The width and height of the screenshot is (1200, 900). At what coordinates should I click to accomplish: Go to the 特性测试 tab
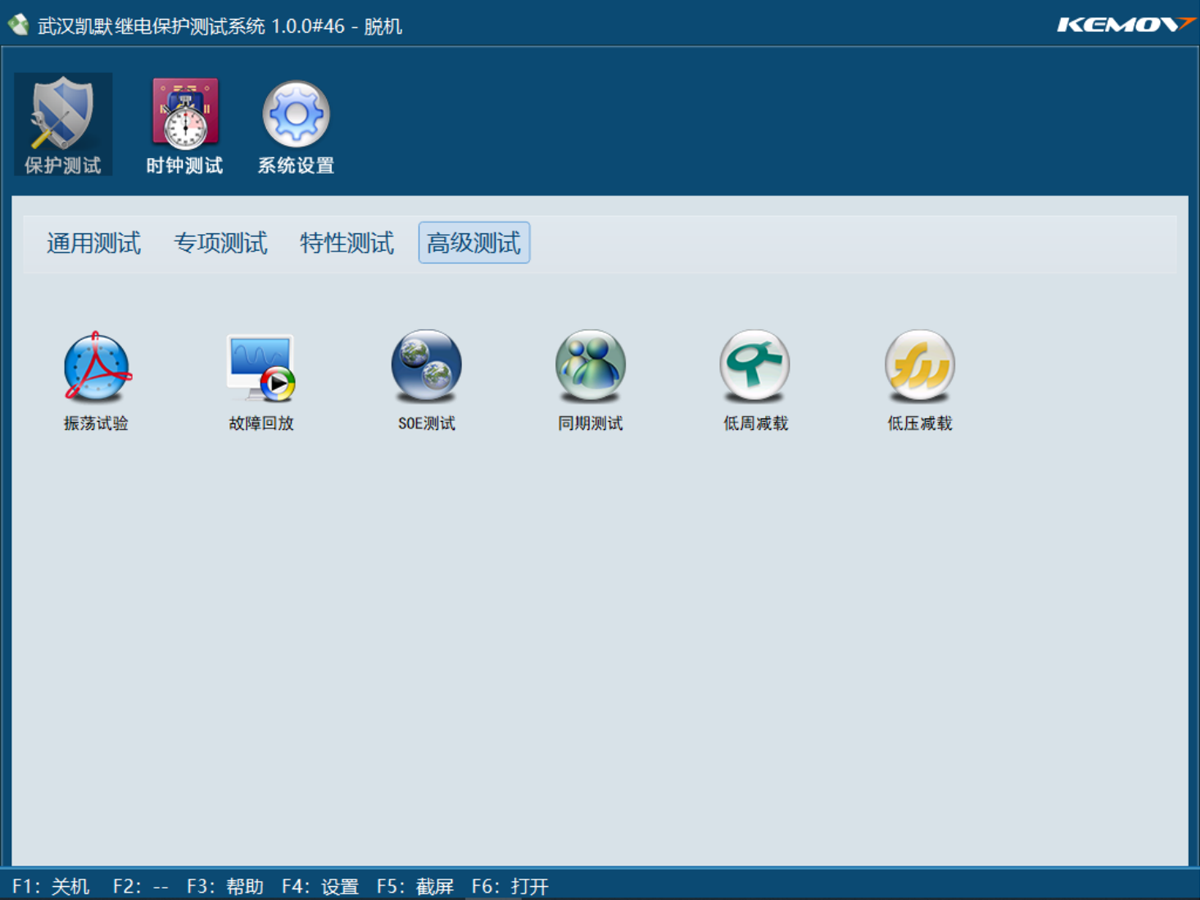pyautogui.click(x=347, y=243)
